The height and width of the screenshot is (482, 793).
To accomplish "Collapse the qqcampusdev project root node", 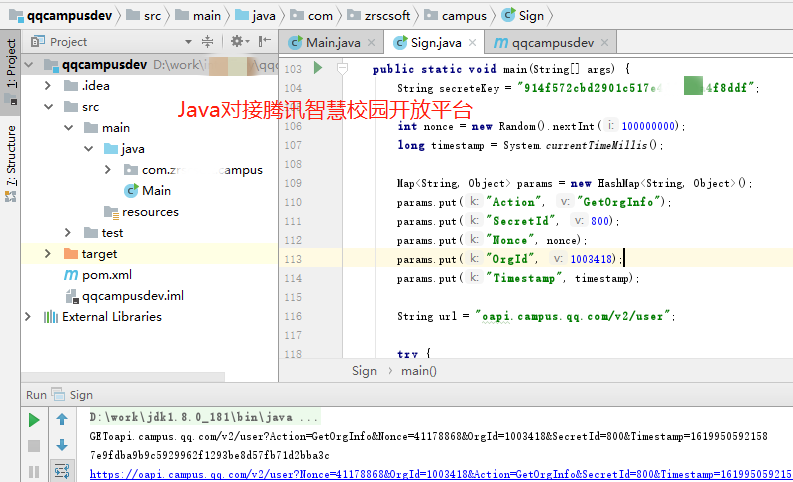I will (29, 65).
